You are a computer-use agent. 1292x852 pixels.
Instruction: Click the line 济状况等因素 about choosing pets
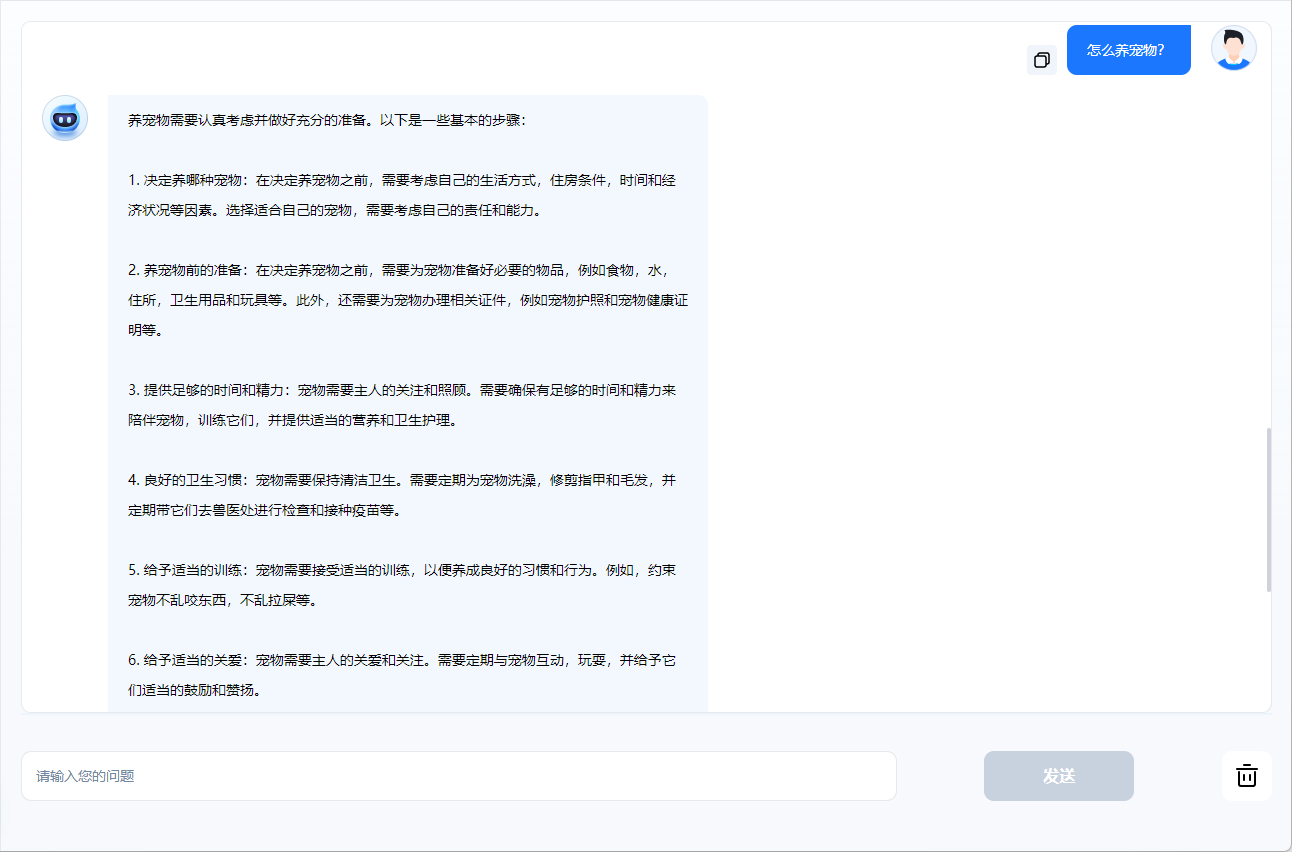(x=334, y=211)
